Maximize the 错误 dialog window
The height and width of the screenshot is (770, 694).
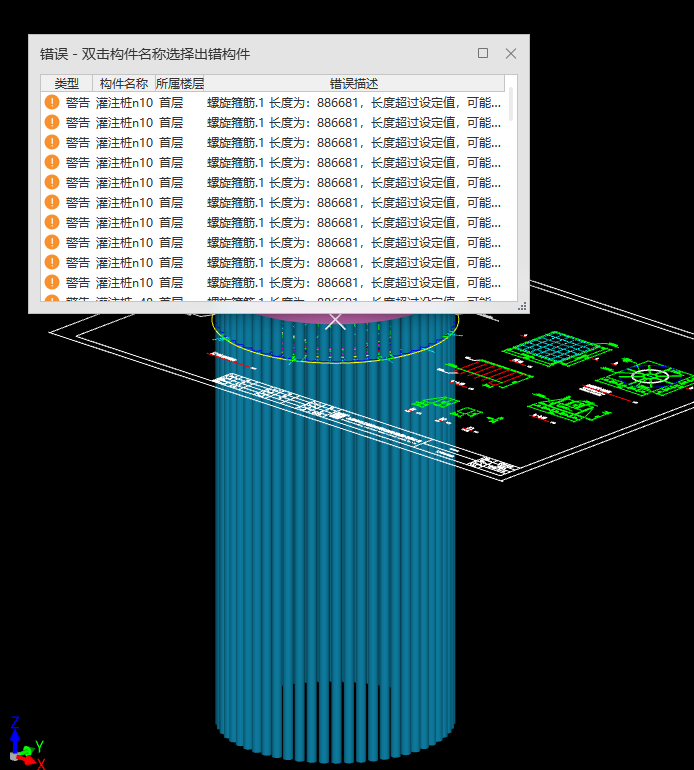pos(483,53)
